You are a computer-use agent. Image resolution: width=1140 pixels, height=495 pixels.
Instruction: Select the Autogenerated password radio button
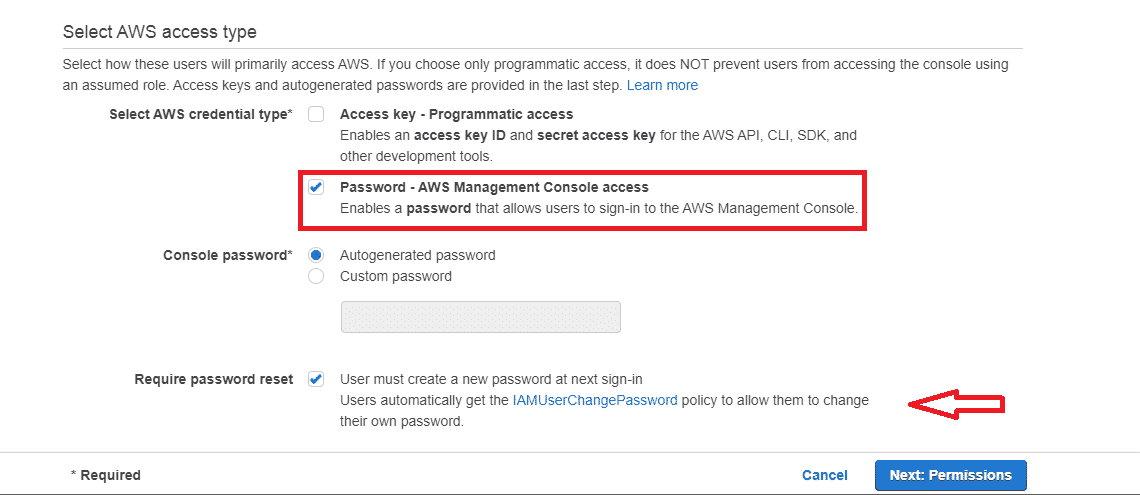(x=316, y=255)
